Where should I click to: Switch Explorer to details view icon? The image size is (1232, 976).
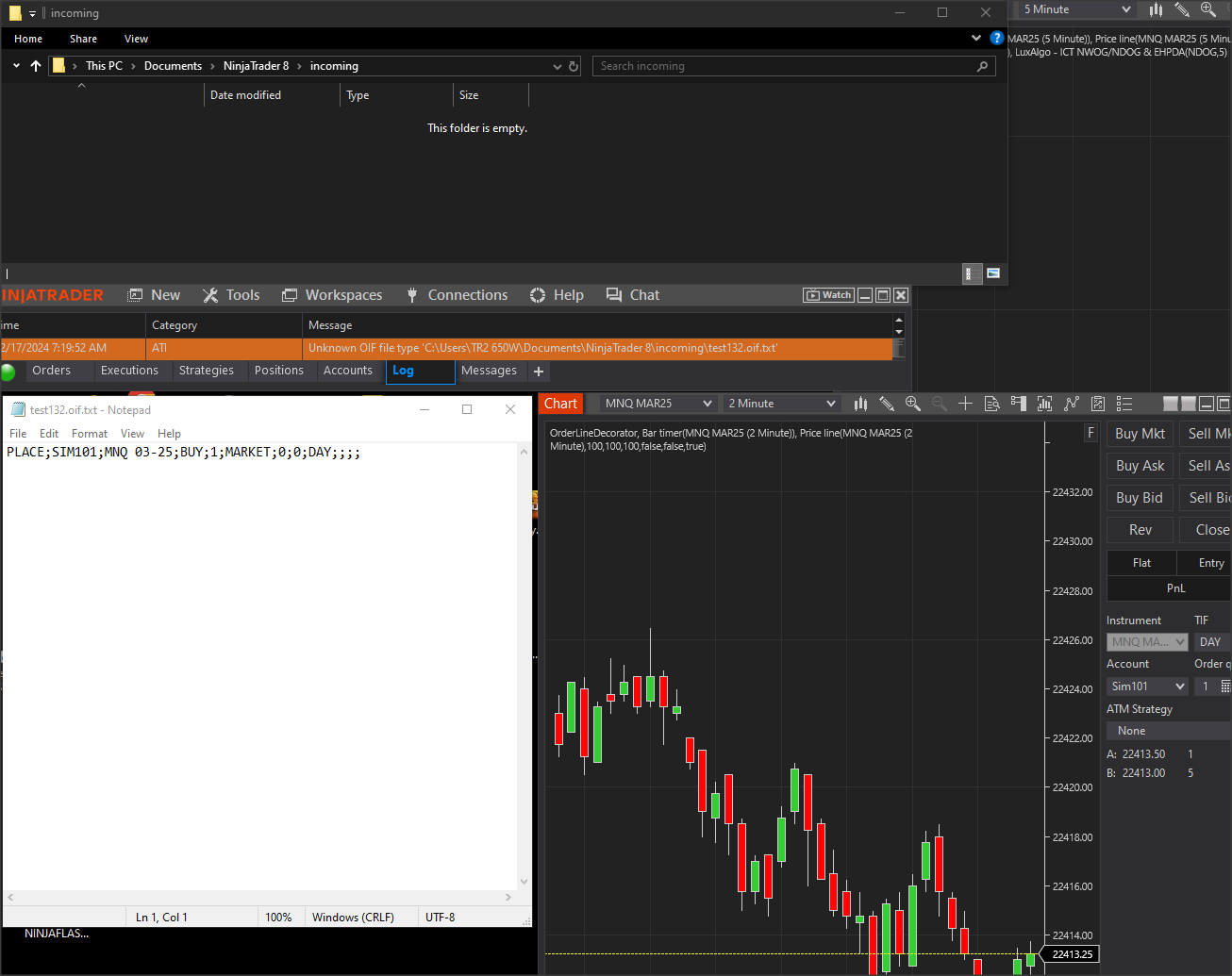972,273
